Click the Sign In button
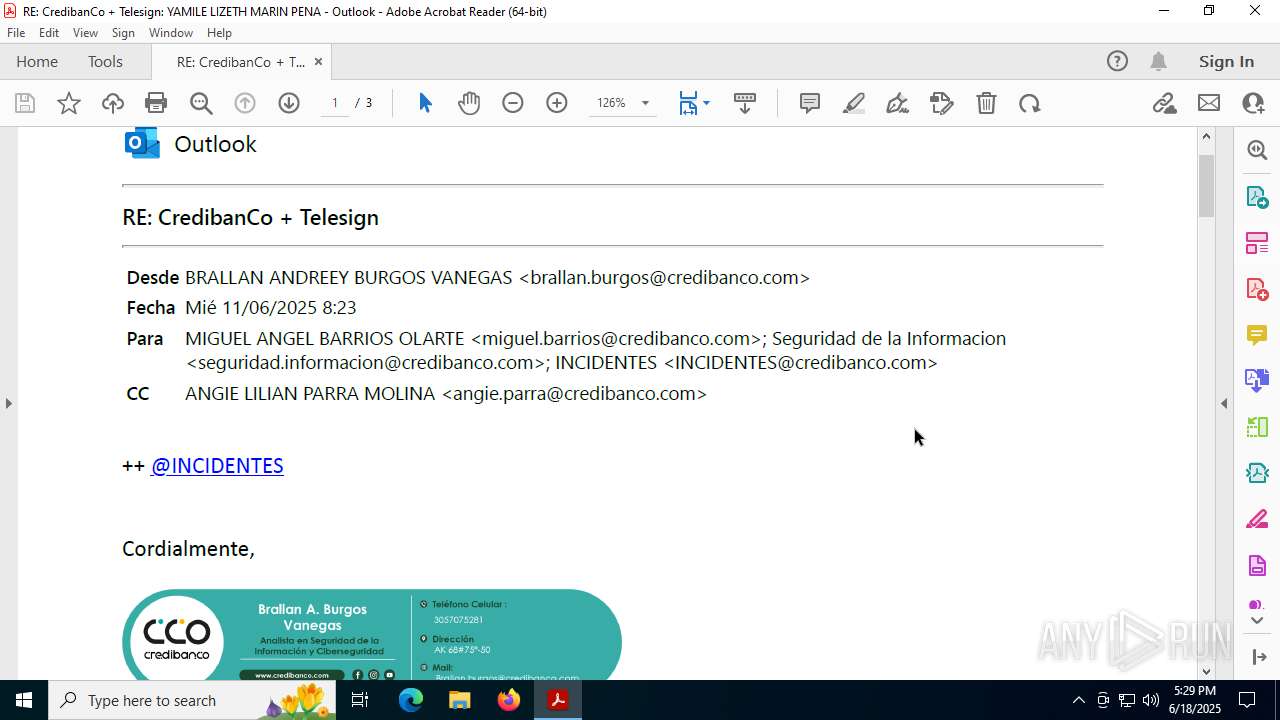The width and height of the screenshot is (1280, 720). click(x=1226, y=61)
